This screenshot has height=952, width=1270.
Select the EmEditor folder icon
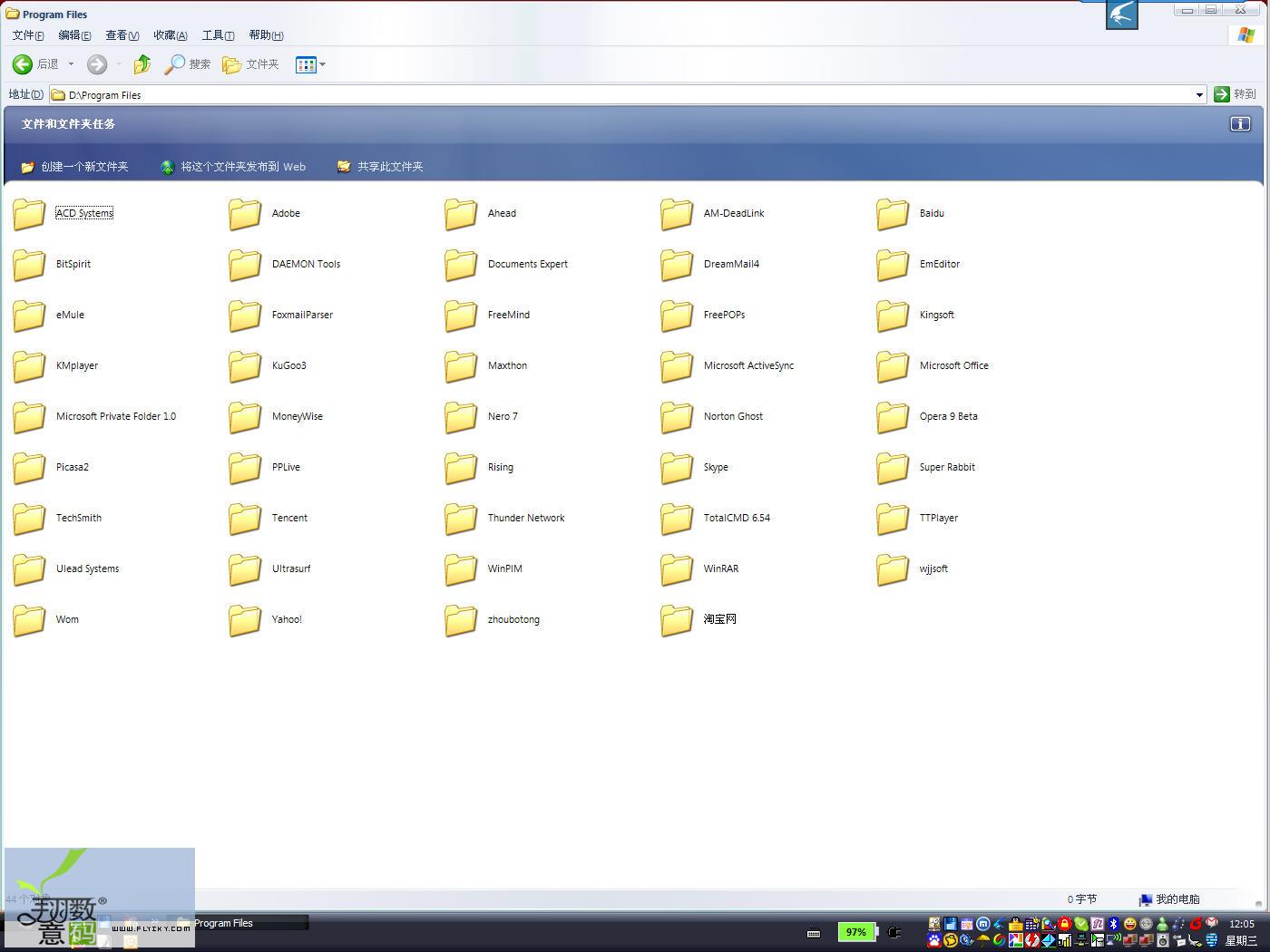tap(893, 265)
